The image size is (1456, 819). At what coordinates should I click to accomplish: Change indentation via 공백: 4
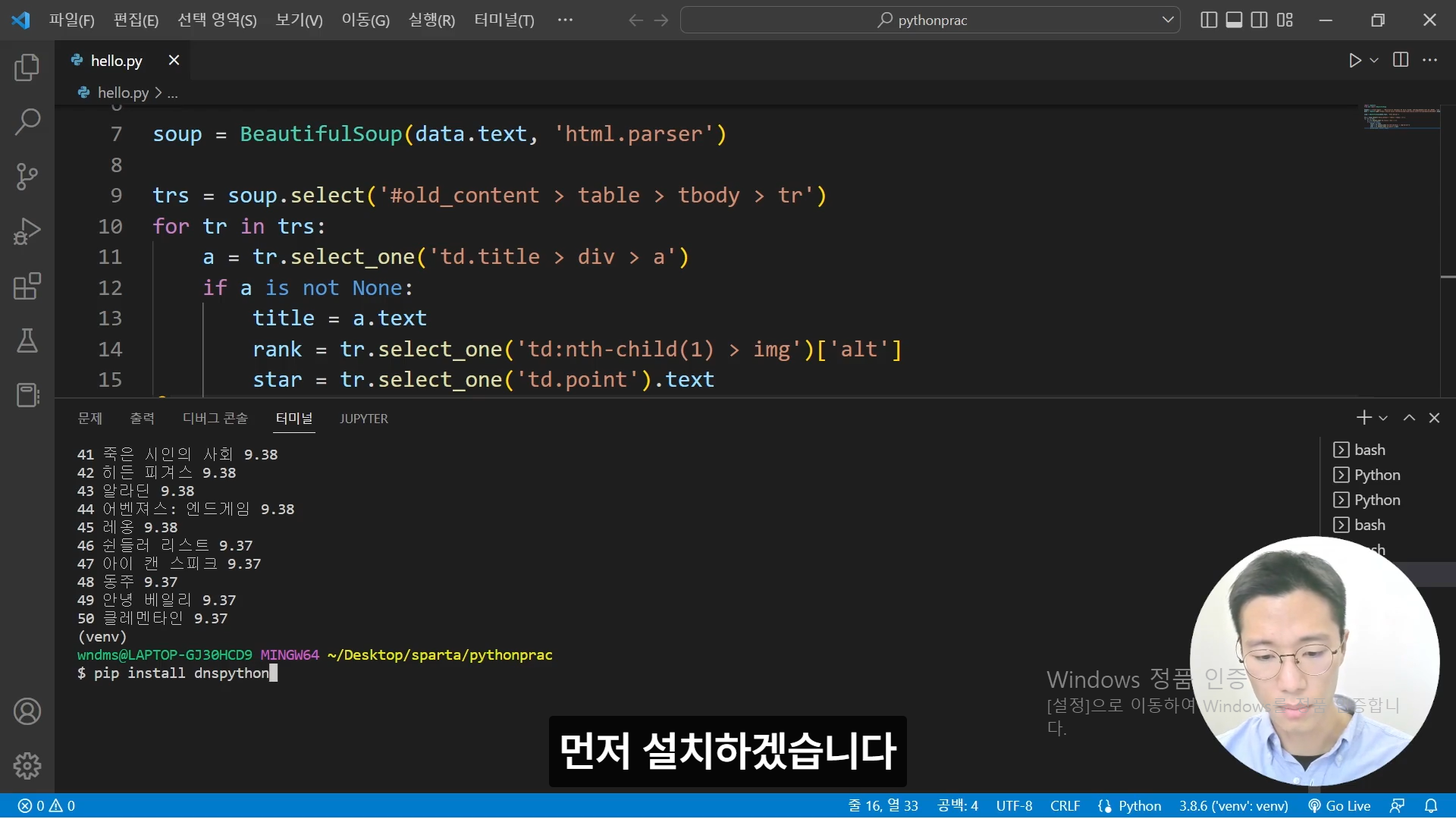(958, 806)
